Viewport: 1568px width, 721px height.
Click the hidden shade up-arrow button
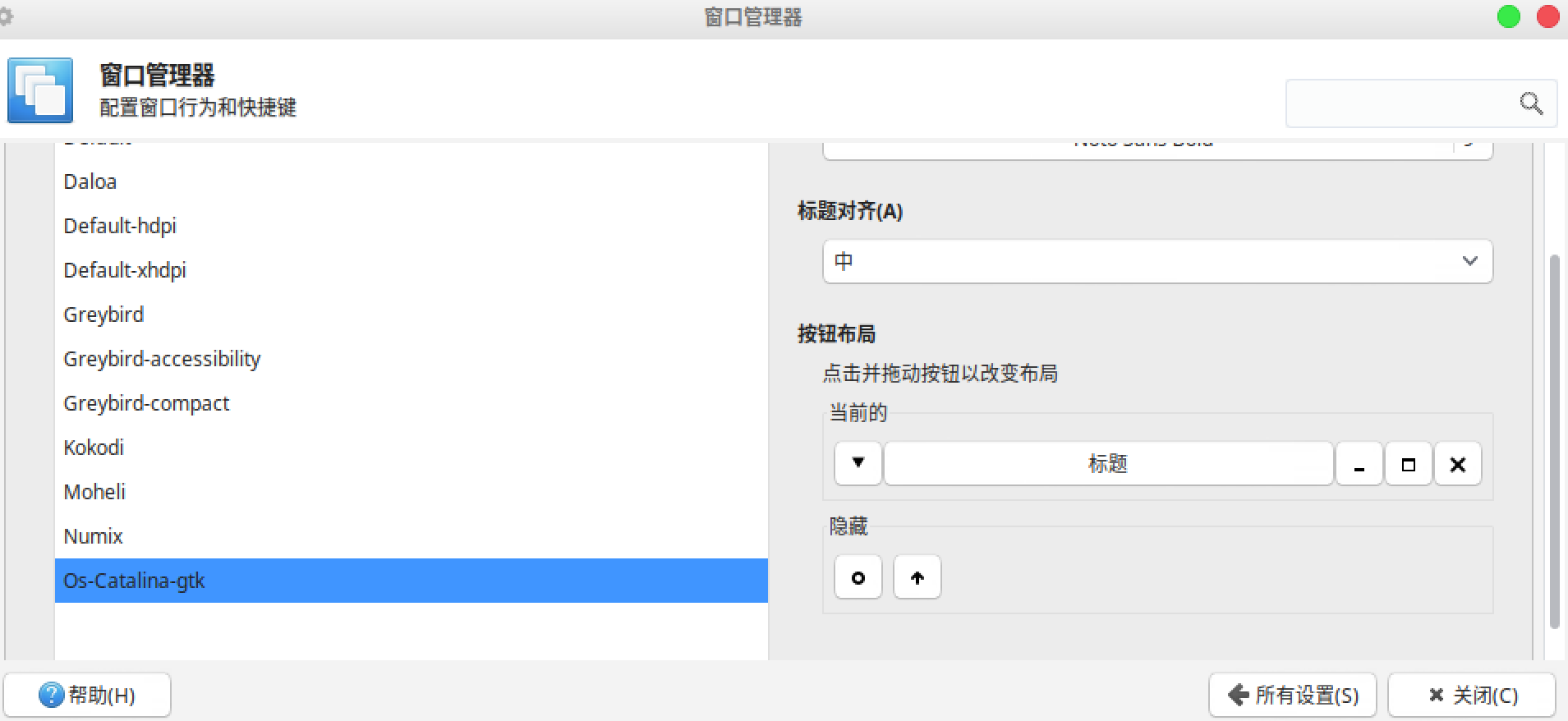[x=917, y=577]
